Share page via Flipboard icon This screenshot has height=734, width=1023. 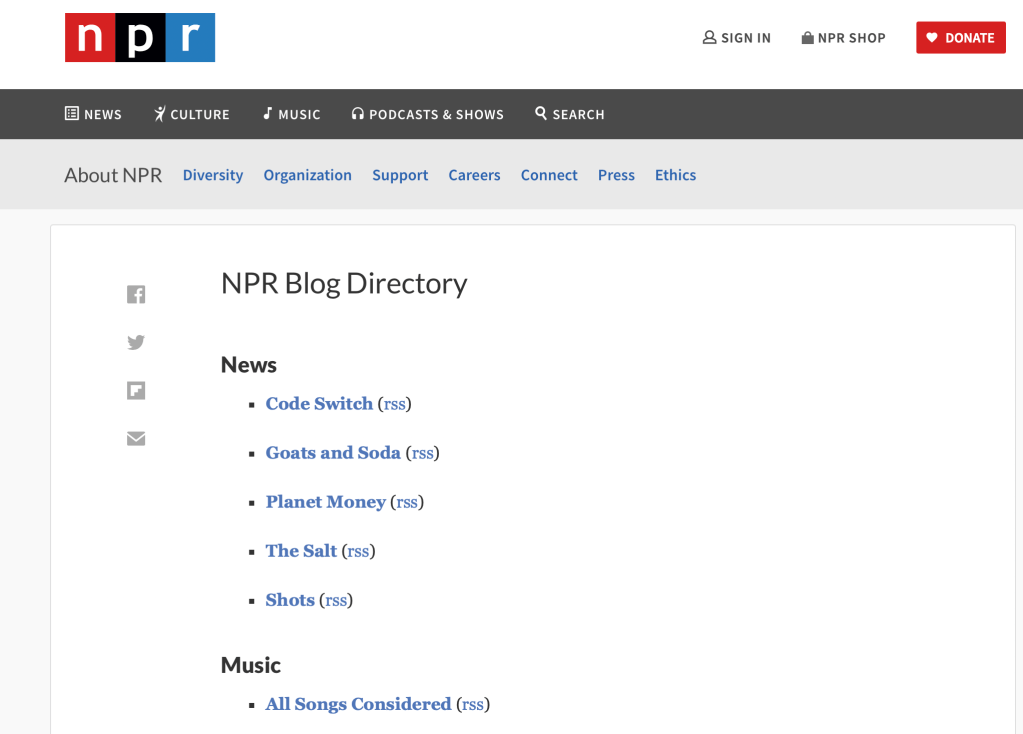point(136,390)
